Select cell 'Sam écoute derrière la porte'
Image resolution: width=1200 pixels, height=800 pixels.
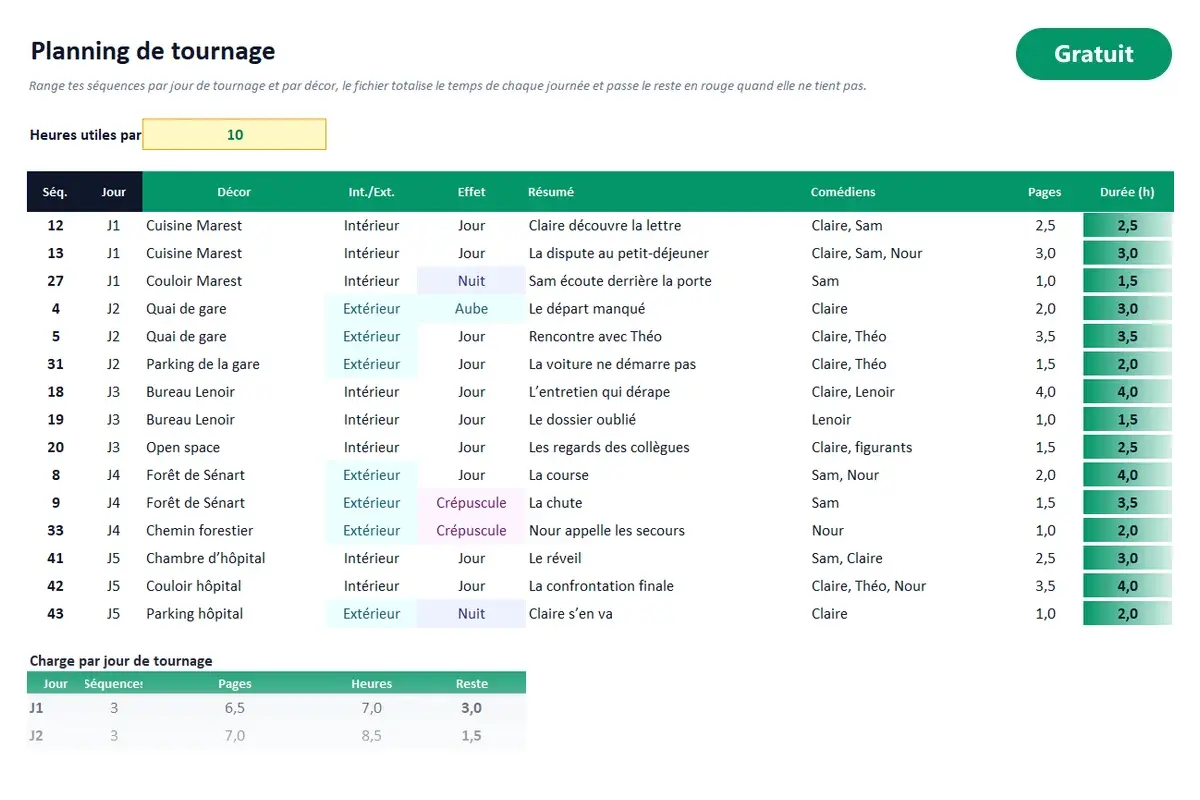pos(620,281)
